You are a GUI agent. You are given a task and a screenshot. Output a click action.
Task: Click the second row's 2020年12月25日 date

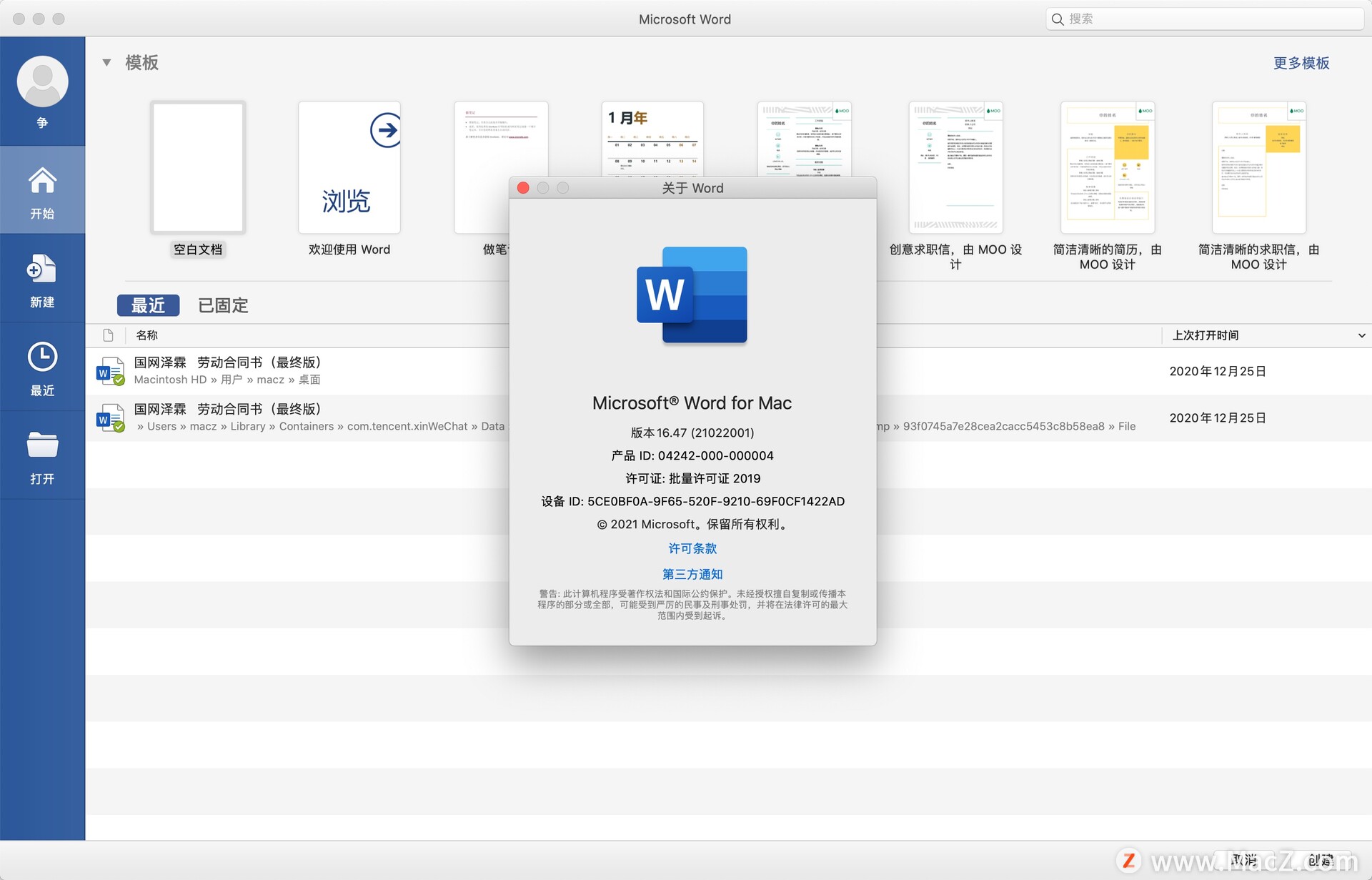tap(1218, 417)
